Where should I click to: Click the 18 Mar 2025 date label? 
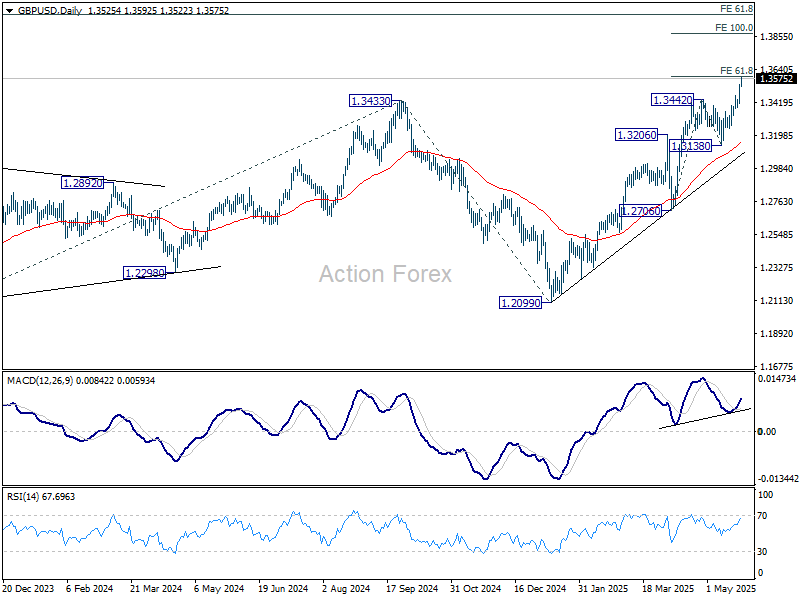668,588
